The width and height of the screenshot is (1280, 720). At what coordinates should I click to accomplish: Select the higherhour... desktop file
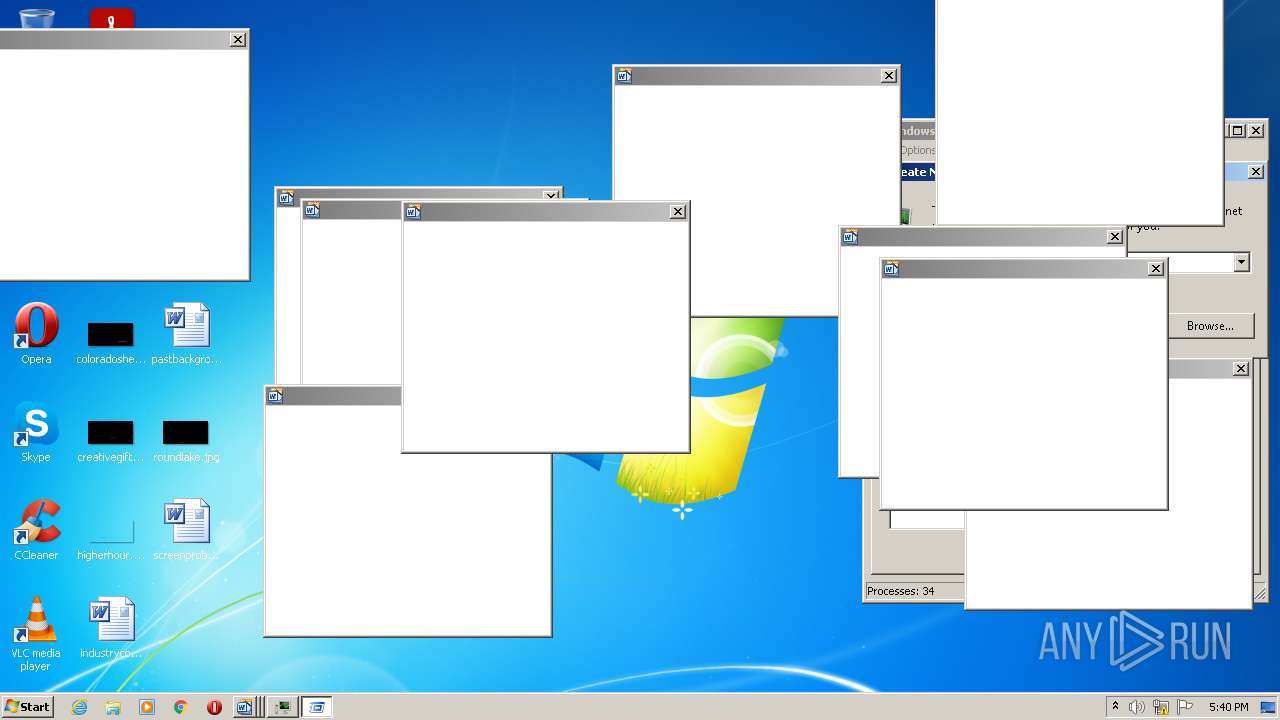point(111,537)
